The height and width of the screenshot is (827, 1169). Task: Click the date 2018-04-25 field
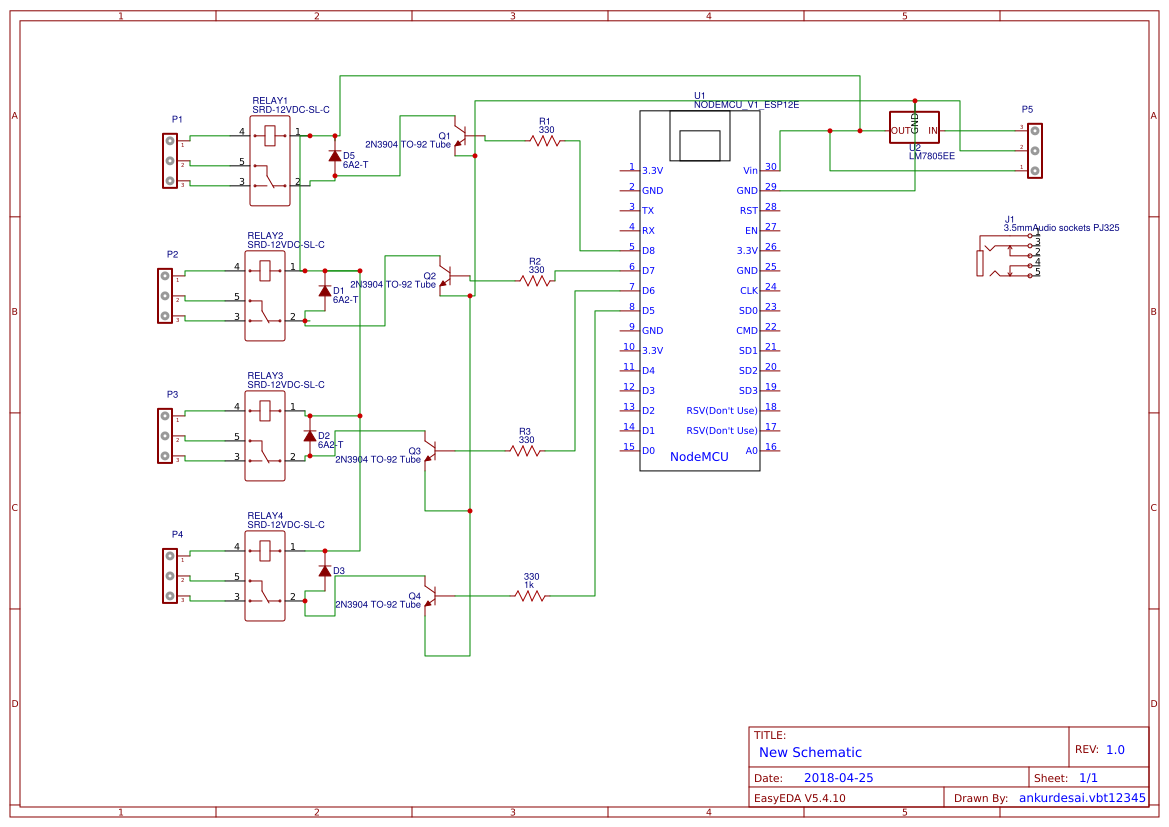click(840, 777)
